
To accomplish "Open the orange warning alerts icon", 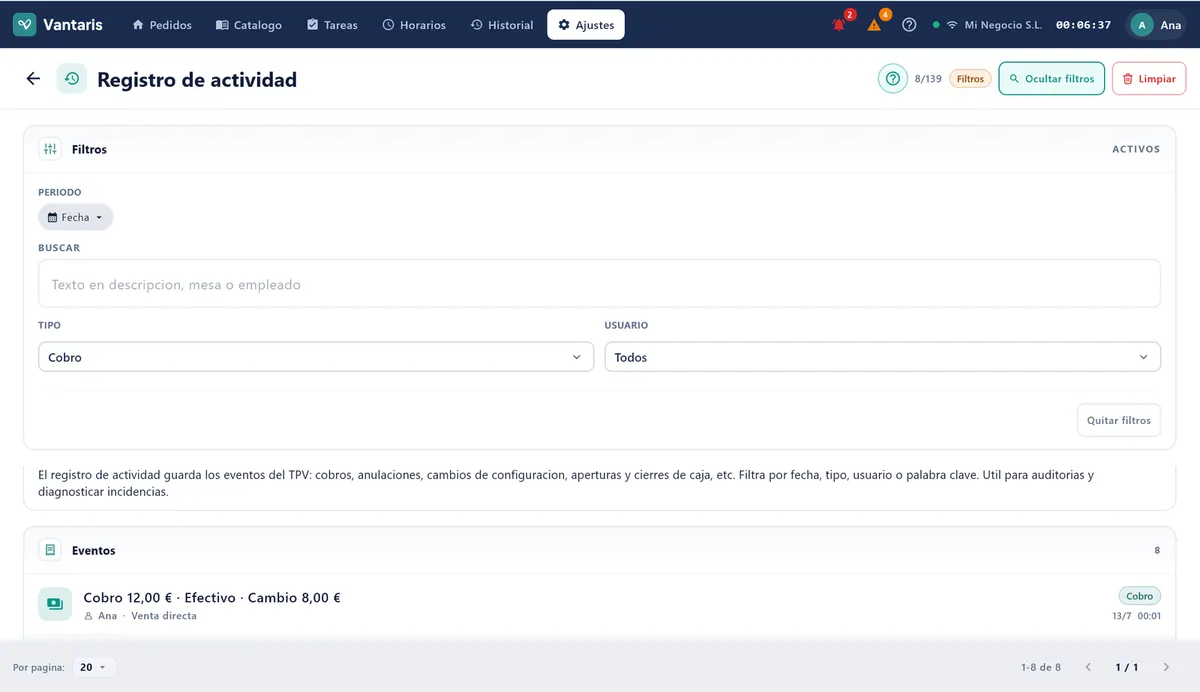I will 874,25.
